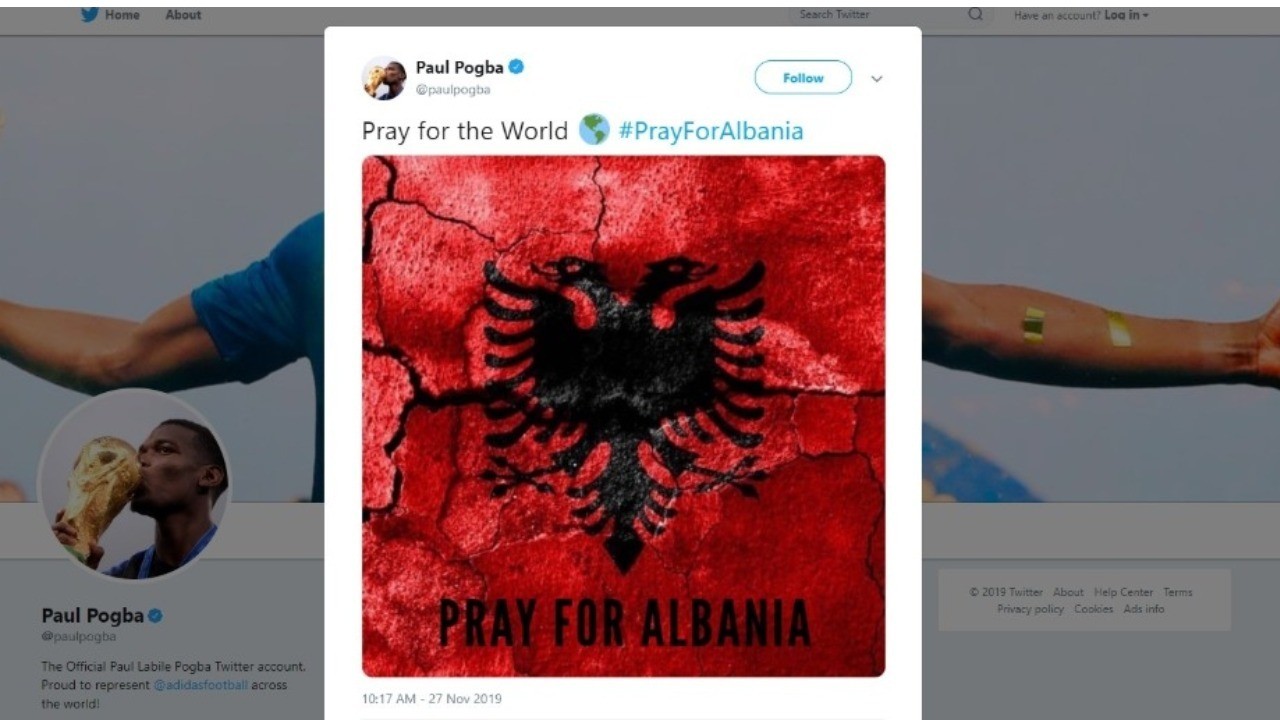The height and width of the screenshot is (720, 1280).
Task: Click the globe emoji in tweet text
Action: tap(594, 130)
